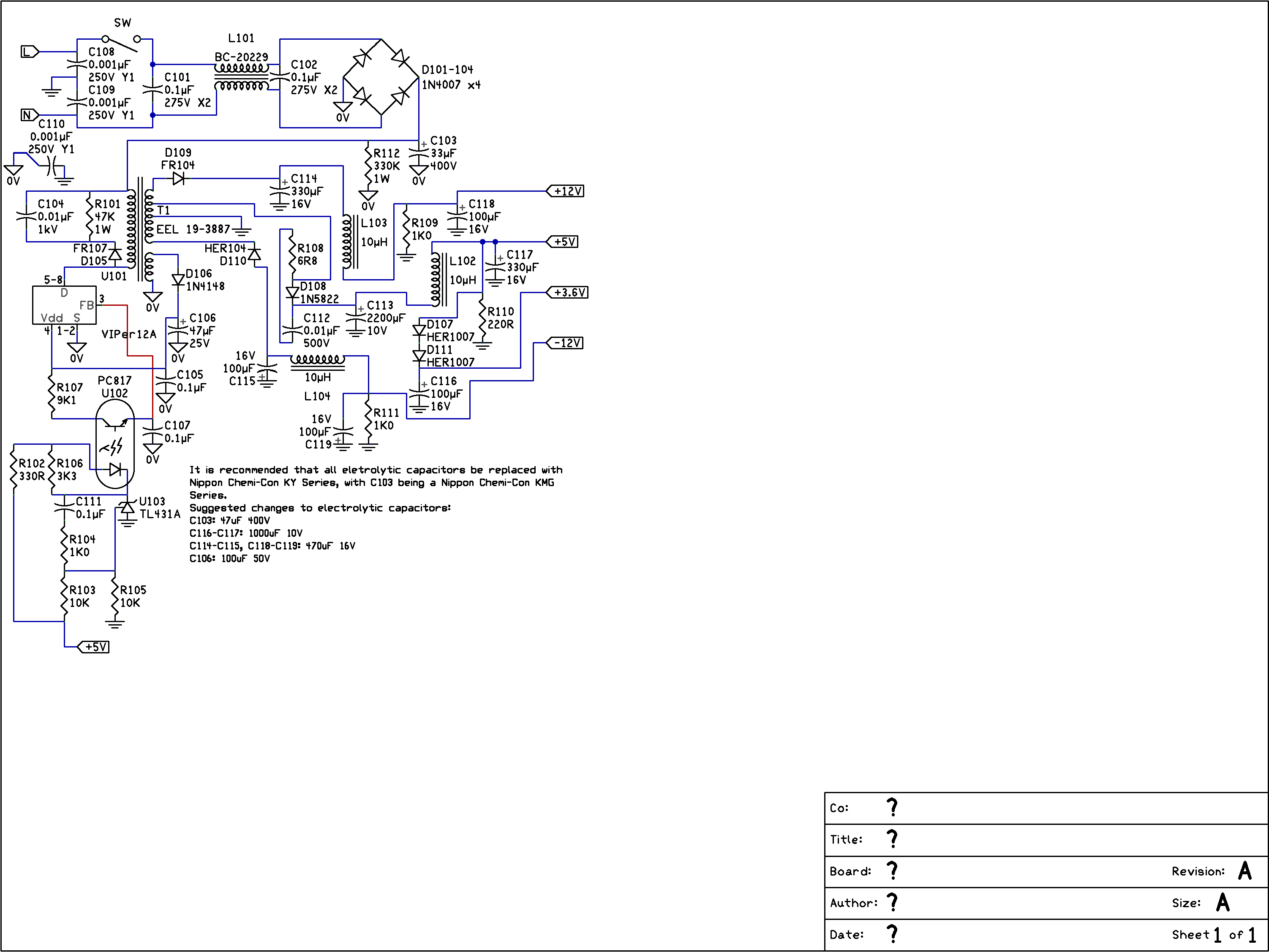The height and width of the screenshot is (952, 1269).
Task: Click the 'Board:' field question mark
Action: (892, 870)
